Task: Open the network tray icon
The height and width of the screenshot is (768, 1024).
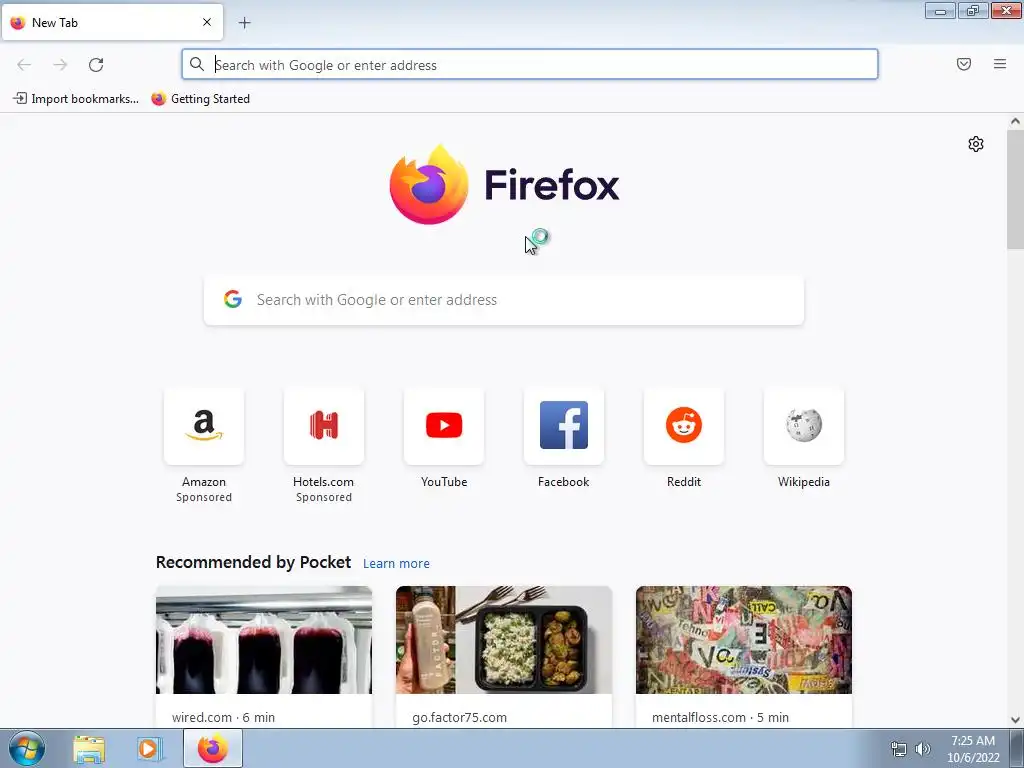Action: tap(899, 749)
